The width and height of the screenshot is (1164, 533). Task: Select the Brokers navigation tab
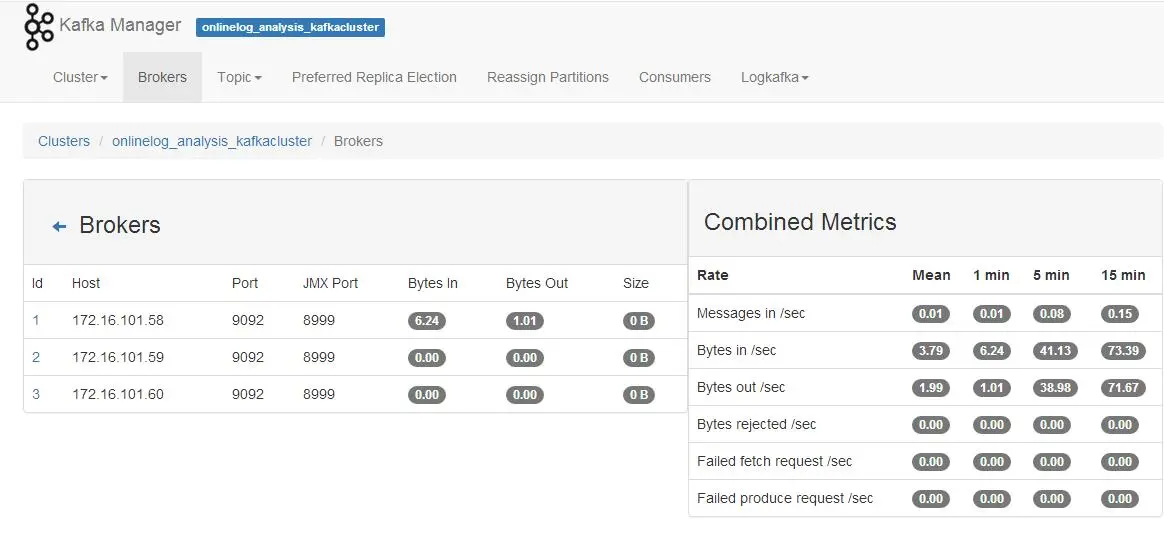click(162, 77)
